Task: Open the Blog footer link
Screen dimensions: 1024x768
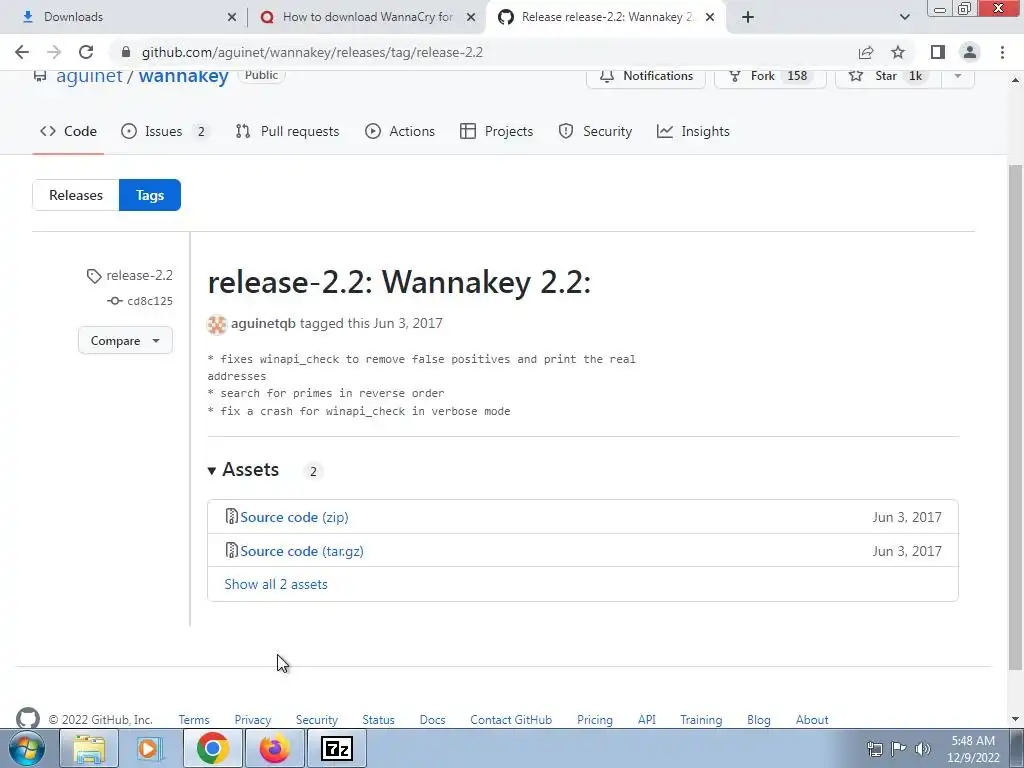Action: [x=759, y=720]
